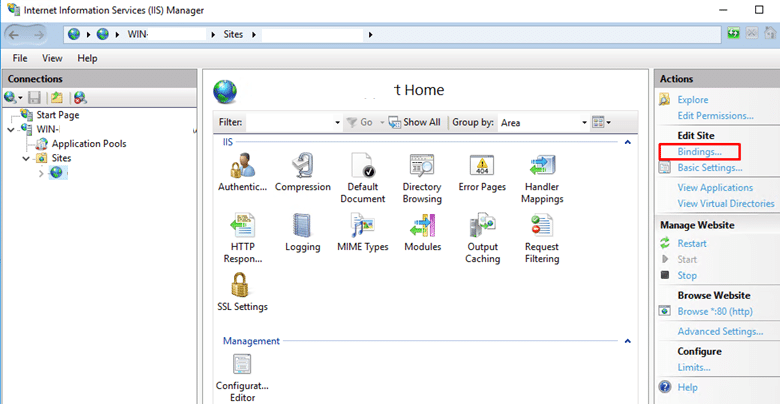This screenshot has width=780, height=404.
Task: Click the Stop loading icon beside address bar
Action: point(752,33)
